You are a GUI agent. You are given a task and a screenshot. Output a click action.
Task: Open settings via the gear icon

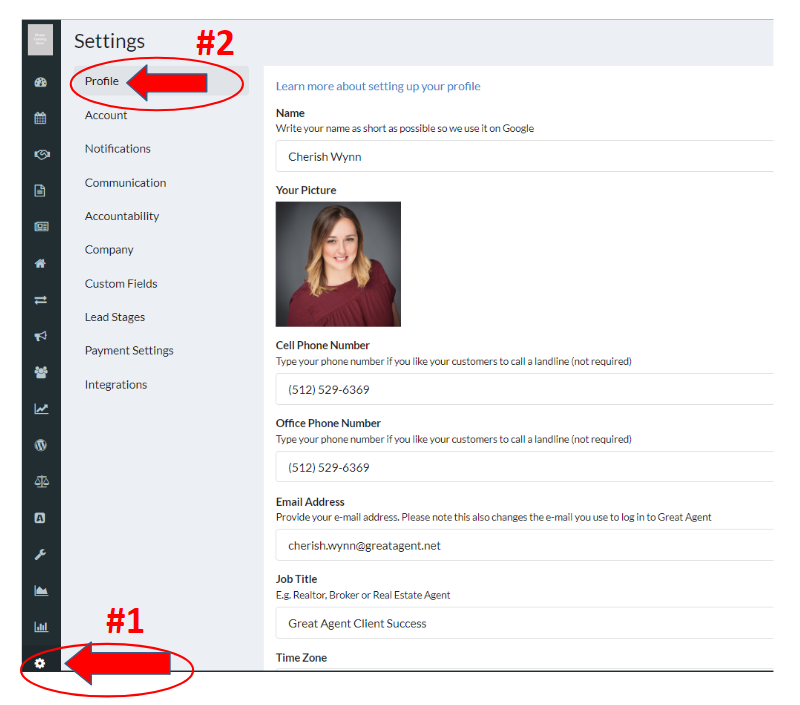[x=40, y=663]
